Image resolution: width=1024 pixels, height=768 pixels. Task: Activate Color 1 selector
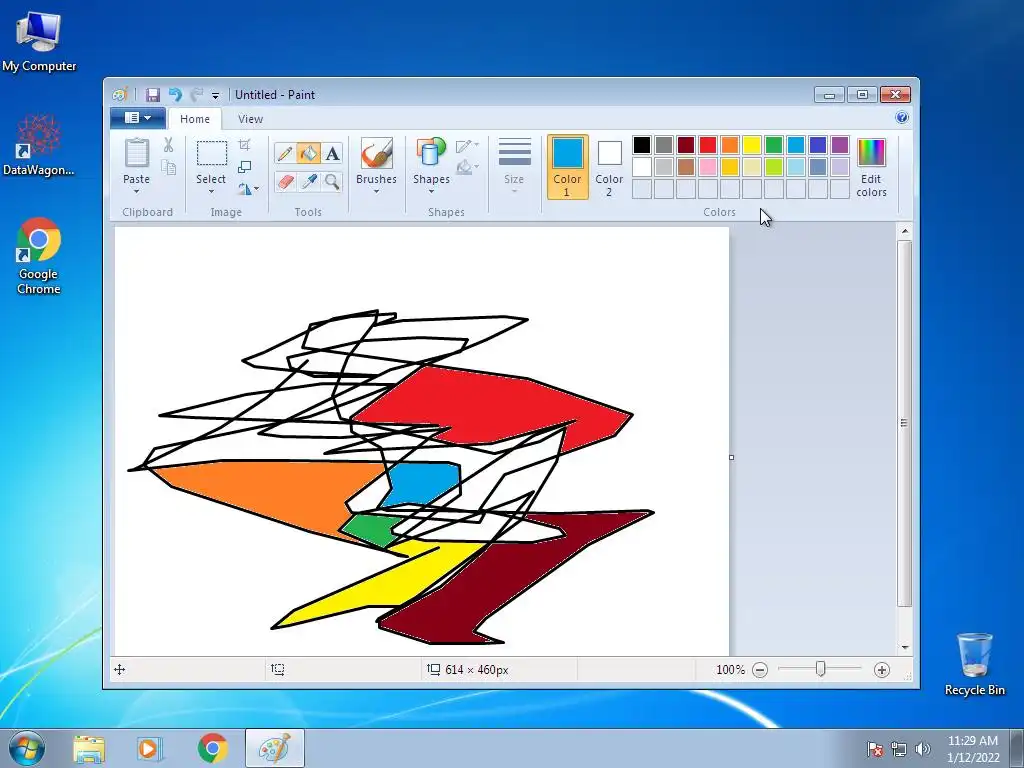(x=567, y=167)
